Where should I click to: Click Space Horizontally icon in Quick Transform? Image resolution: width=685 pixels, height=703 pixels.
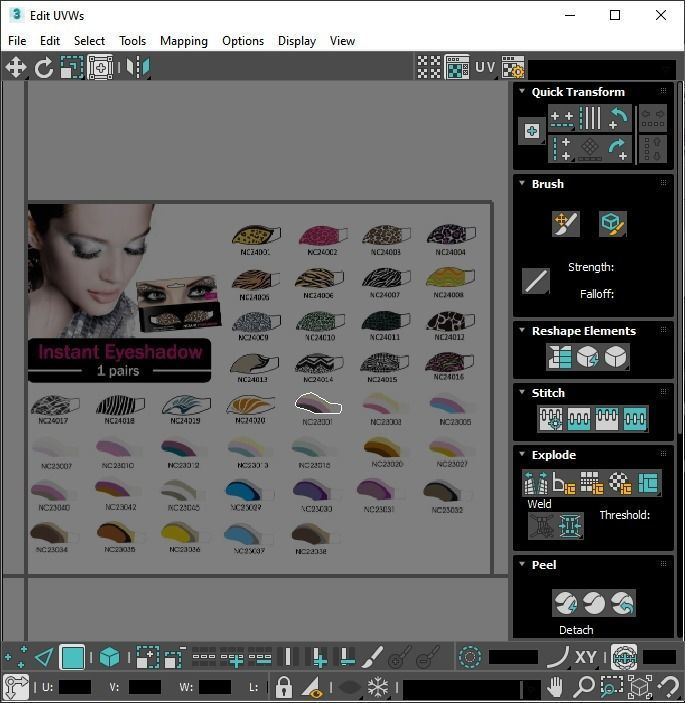(x=652, y=118)
